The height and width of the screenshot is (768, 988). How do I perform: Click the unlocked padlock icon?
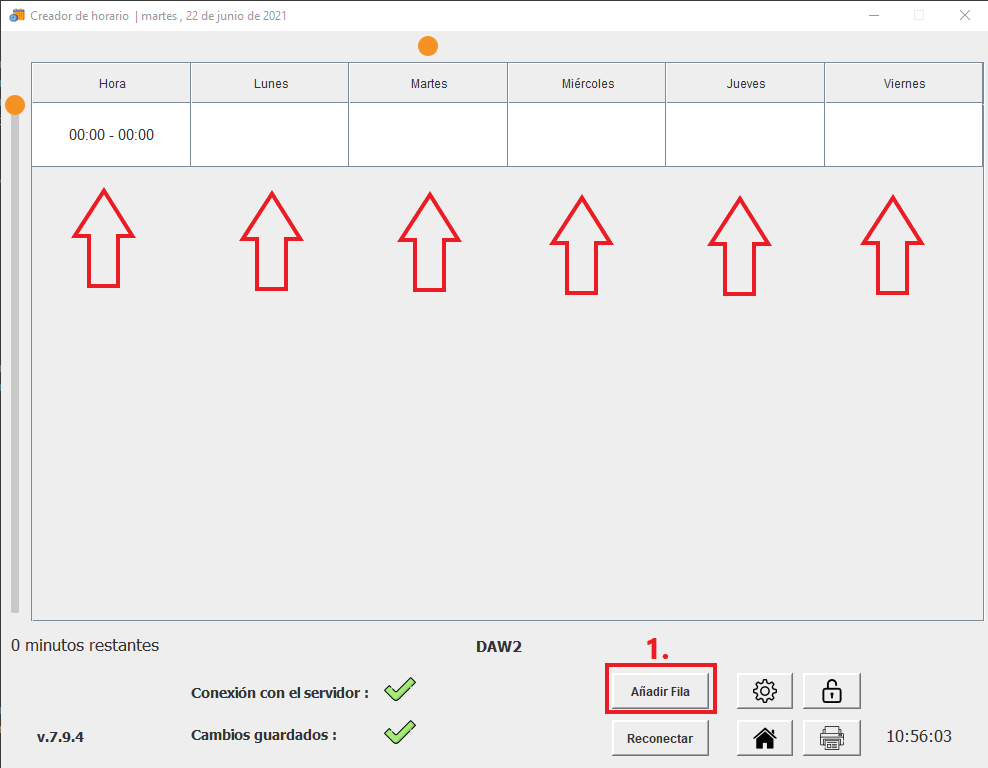(x=831, y=691)
